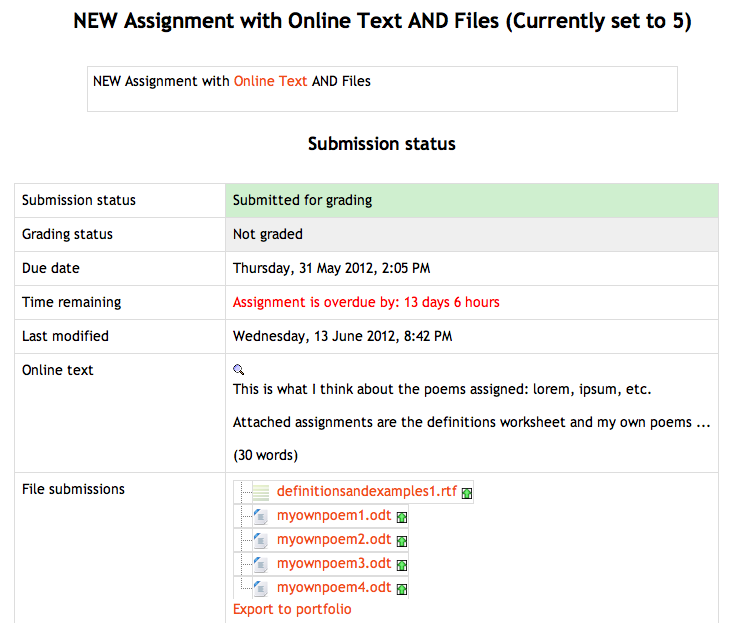Open the definitionsandexamples1.rtf file link
Screen dimensions: 756x623
point(366,491)
